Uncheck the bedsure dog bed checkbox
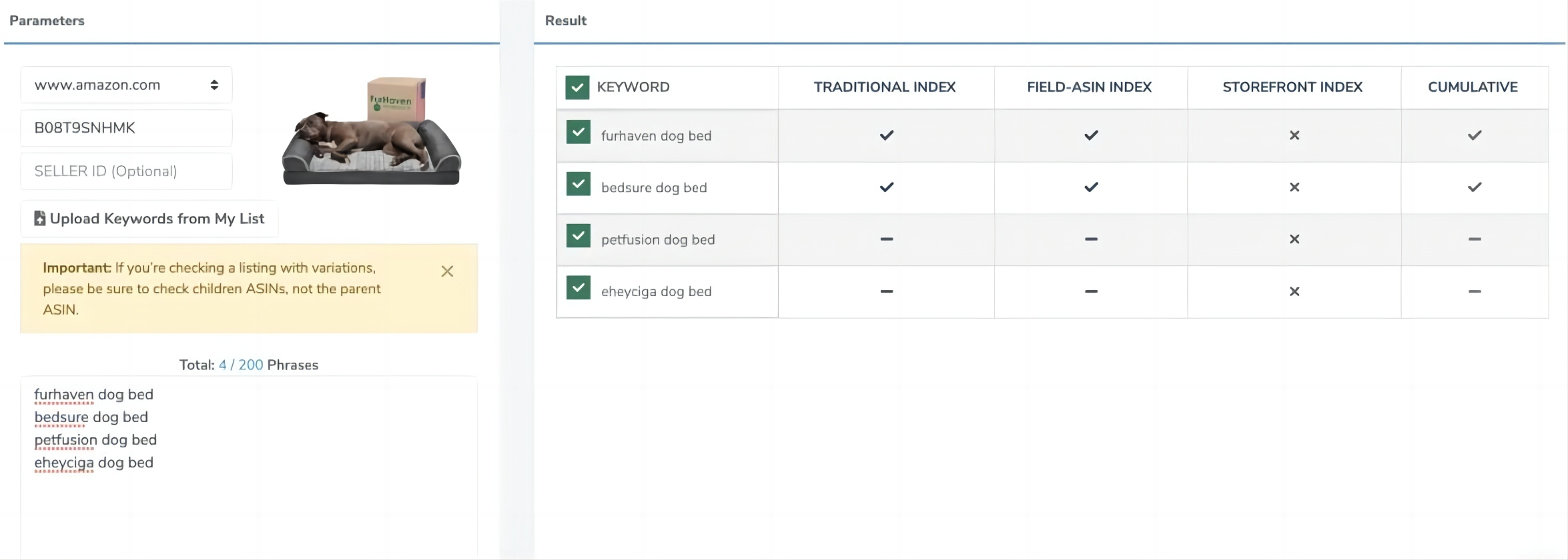 click(578, 184)
